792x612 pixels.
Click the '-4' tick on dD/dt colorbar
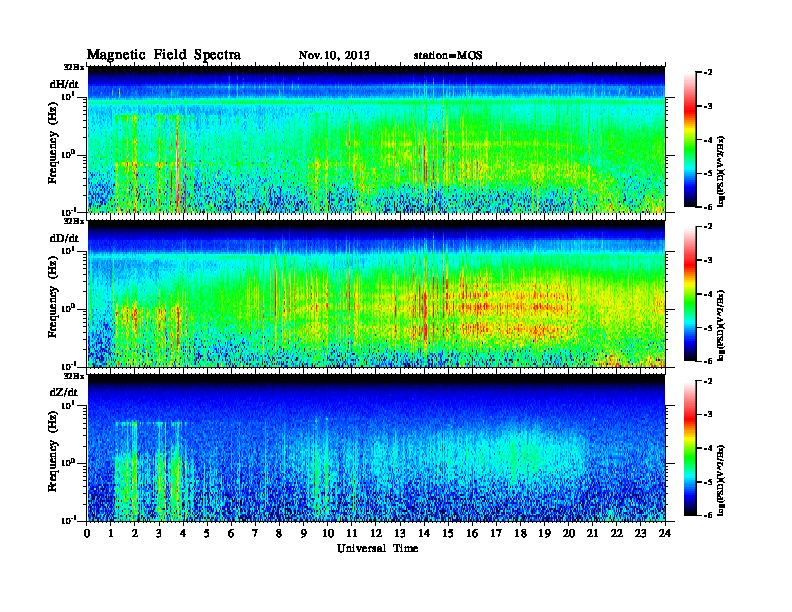click(708, 294)
